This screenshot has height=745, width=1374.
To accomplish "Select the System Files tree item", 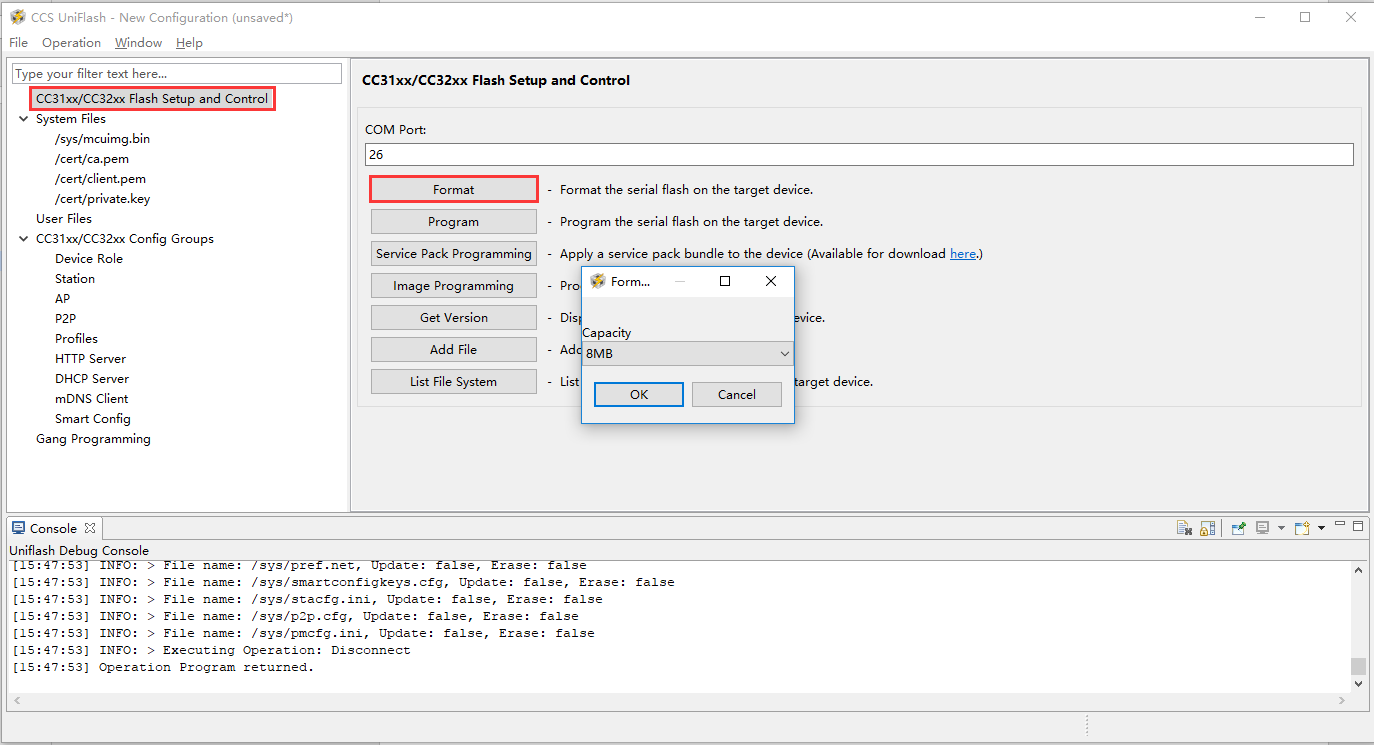I will (71, 119).
